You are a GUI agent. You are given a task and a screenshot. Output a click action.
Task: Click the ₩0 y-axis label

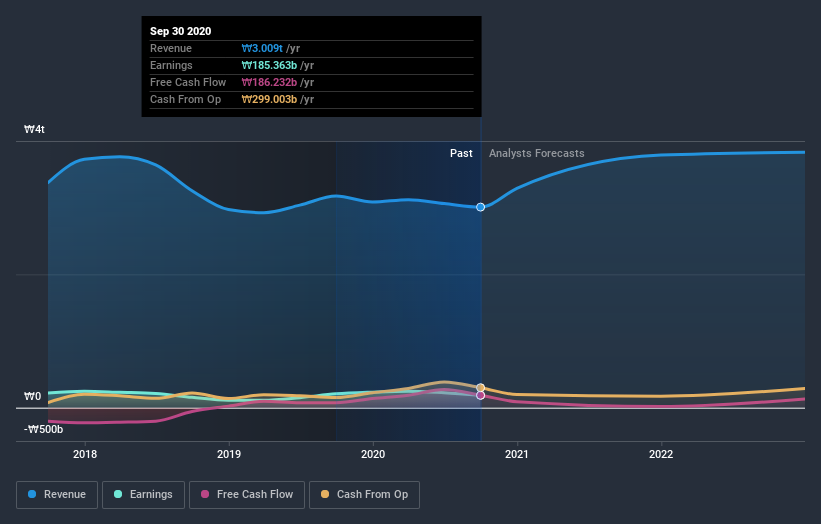click(32, 396)
